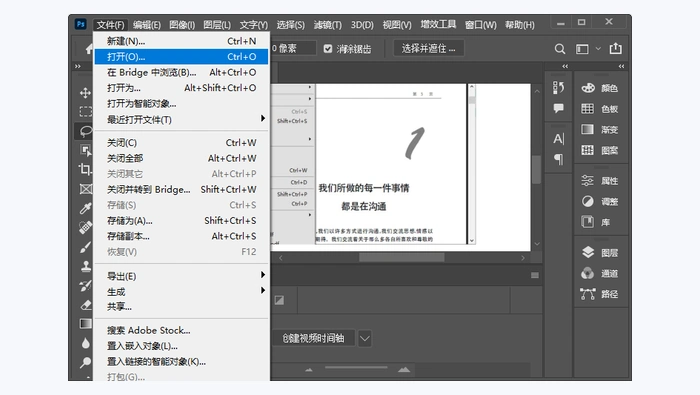Screen dimensions: 700x395
Task: Click the workspace layout icon
Action: tap(582, 49)
